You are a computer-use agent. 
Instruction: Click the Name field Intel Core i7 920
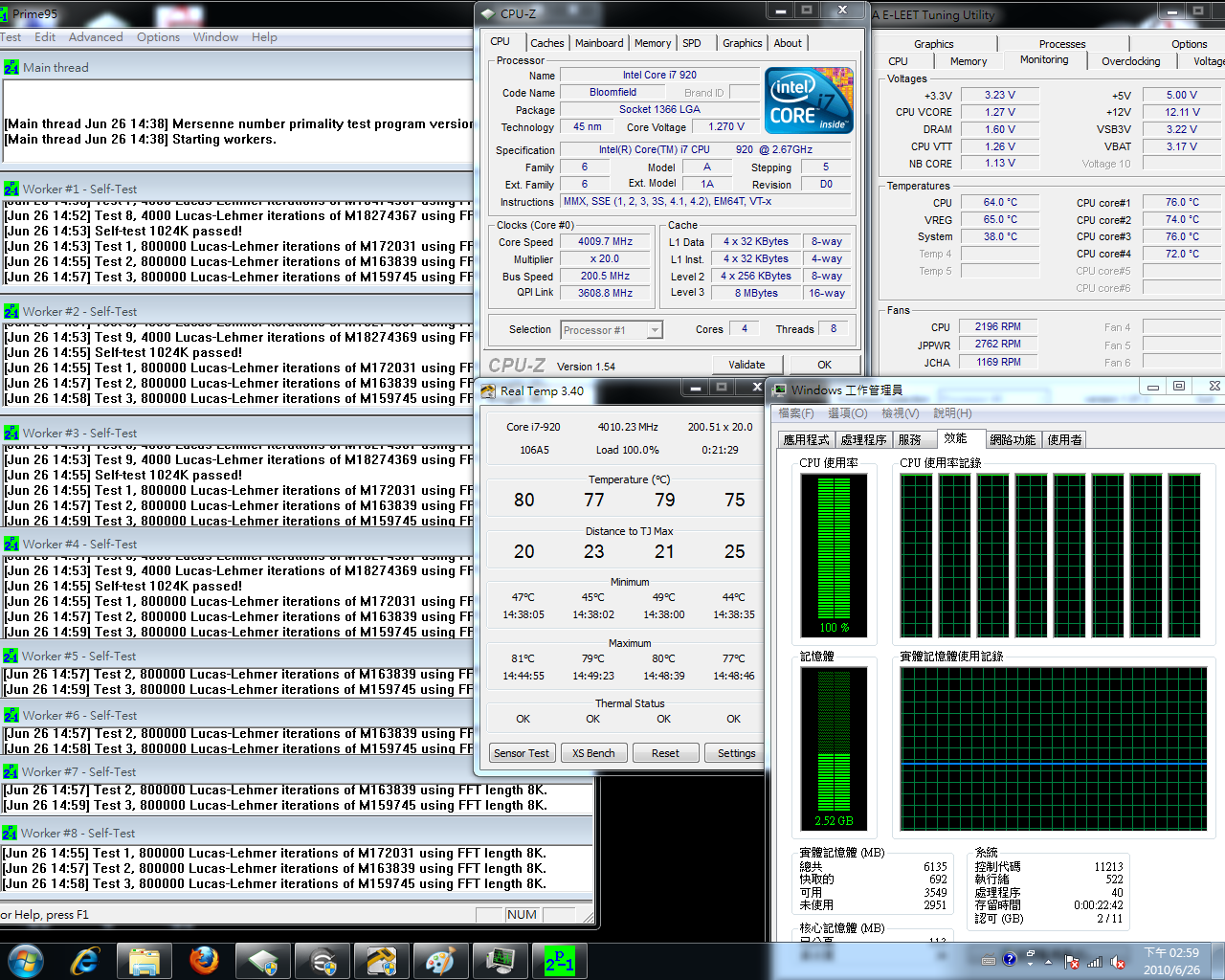coord(659,75)
